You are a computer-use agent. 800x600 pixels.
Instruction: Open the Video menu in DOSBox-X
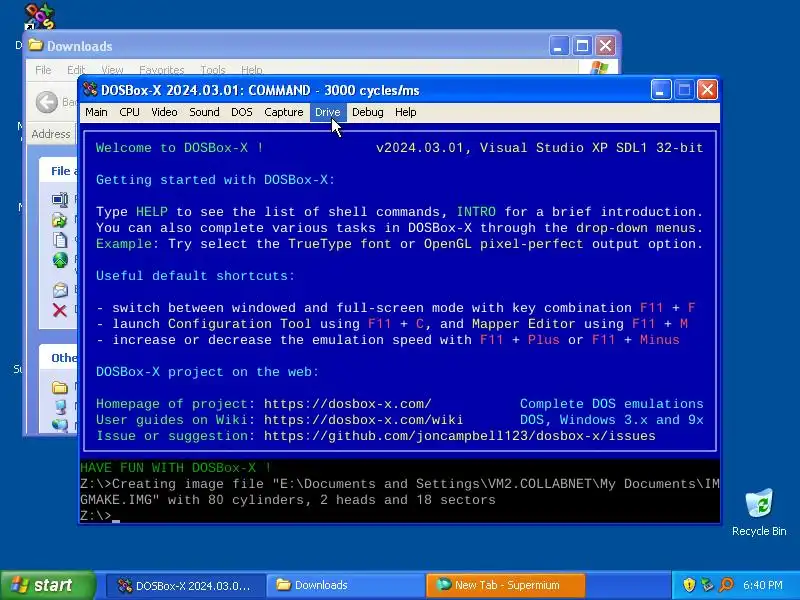[164, 112]
